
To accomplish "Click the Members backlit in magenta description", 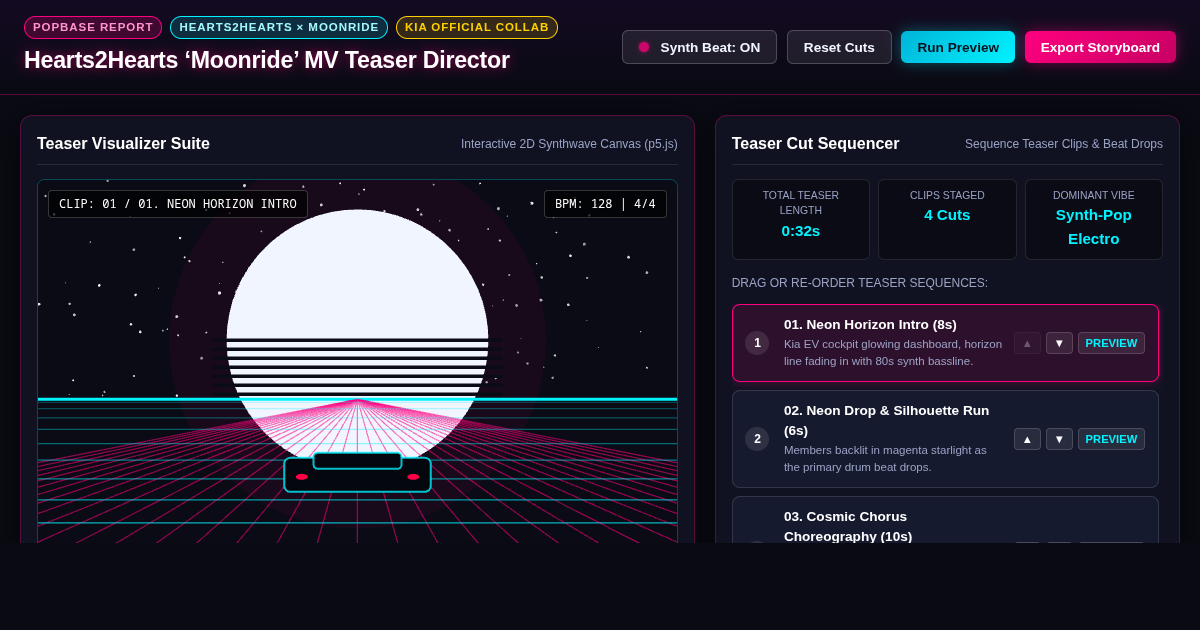I will pyautogui.click(x=885, y=458).
